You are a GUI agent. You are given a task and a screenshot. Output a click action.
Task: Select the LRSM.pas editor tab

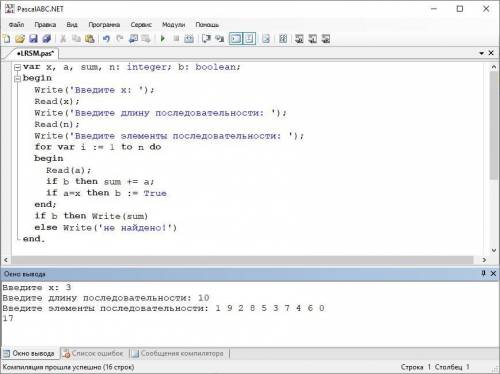pos(35,53)
